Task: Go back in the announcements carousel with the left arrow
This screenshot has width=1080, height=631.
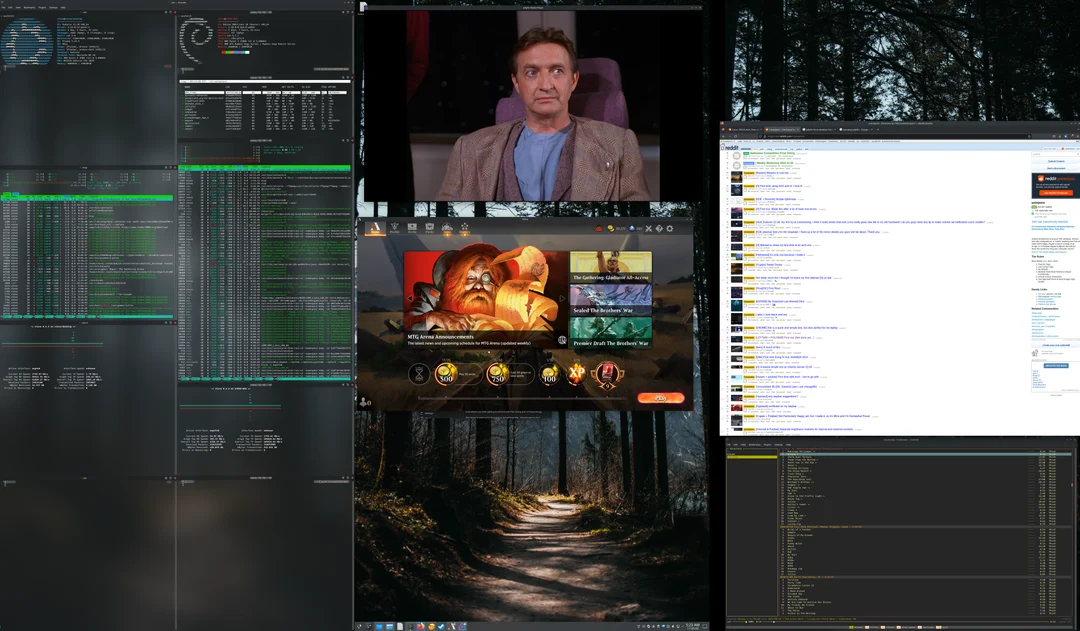Action: [x=410, y=298]
